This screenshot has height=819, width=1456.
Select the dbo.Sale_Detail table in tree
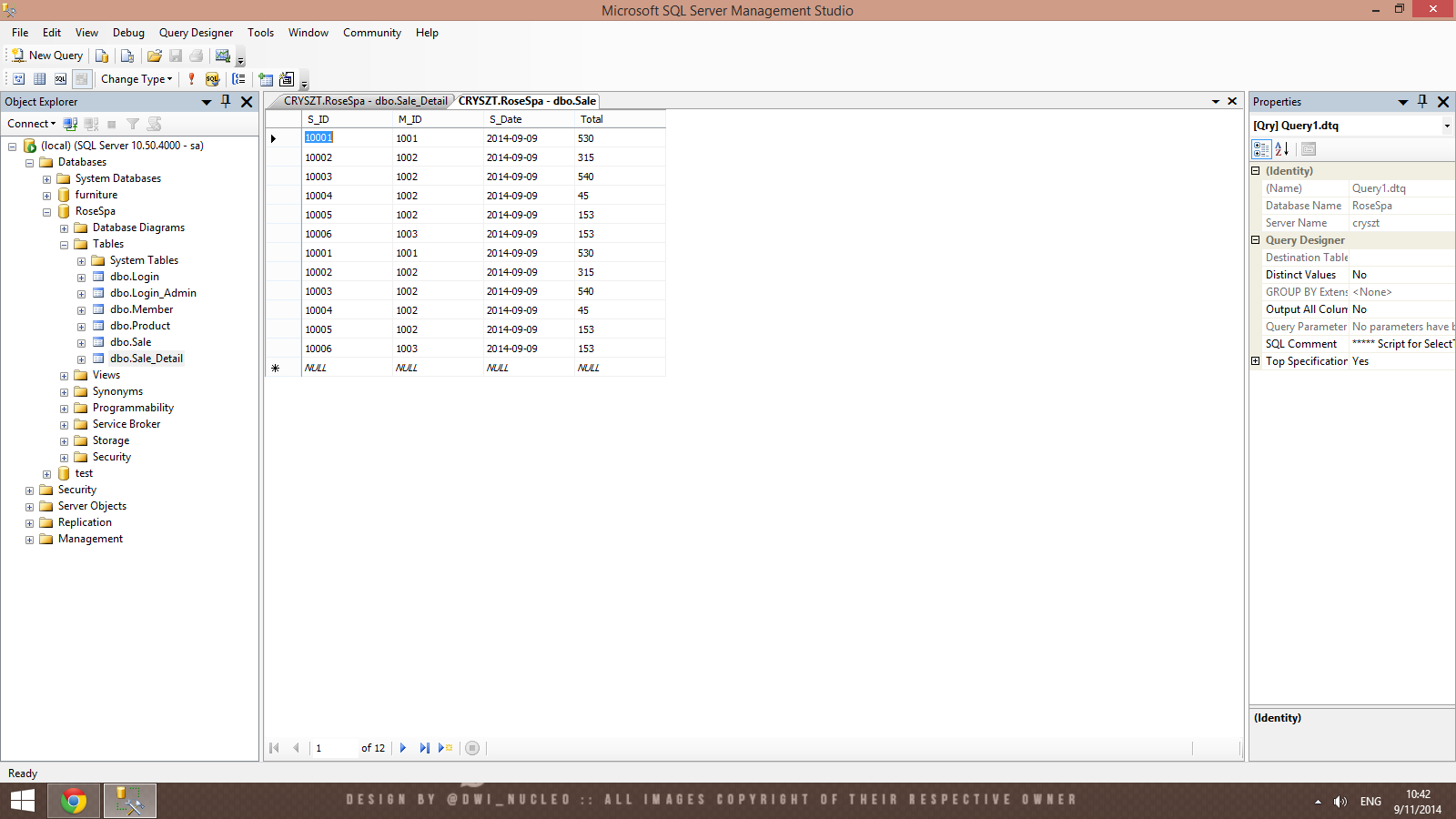click(x=147, y=359)
